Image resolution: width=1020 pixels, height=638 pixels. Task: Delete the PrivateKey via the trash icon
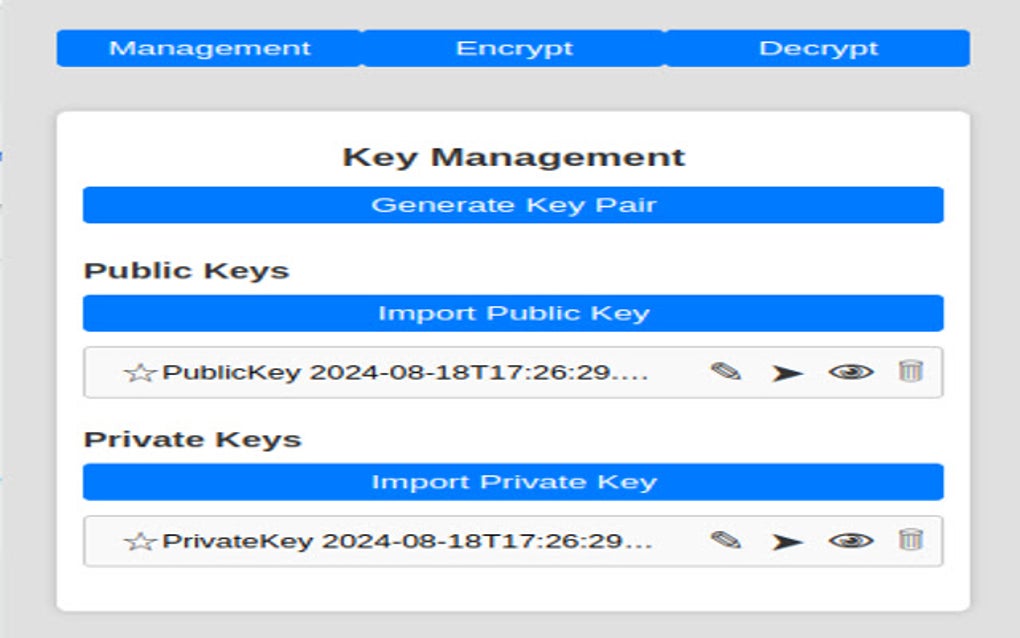point(910,541)
